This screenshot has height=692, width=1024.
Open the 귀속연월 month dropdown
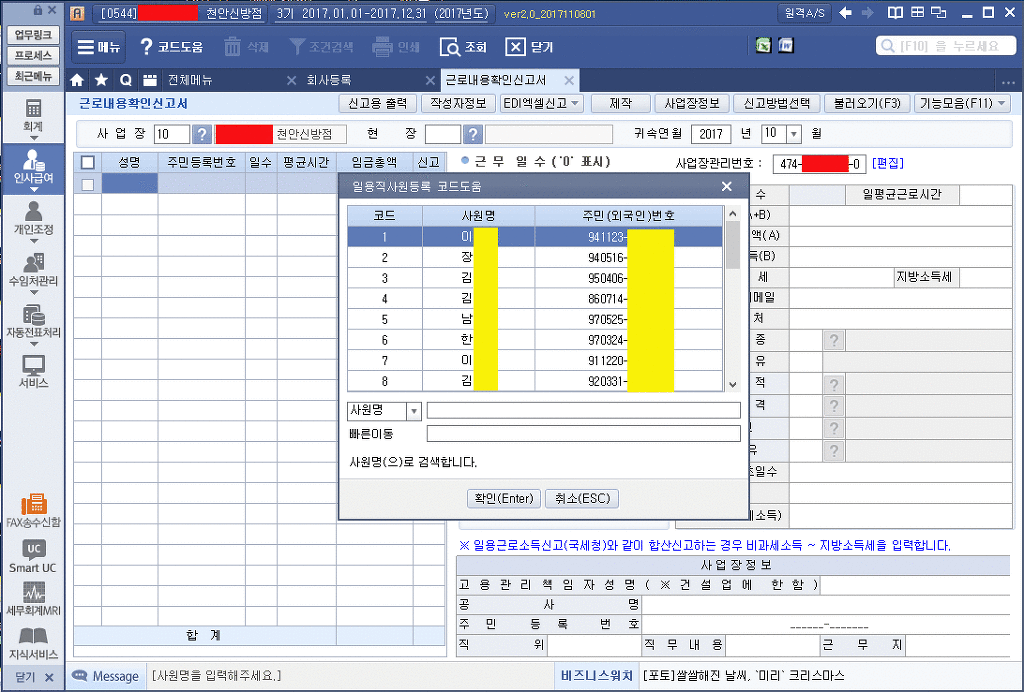pyautogui.click(x=794, y=134)
